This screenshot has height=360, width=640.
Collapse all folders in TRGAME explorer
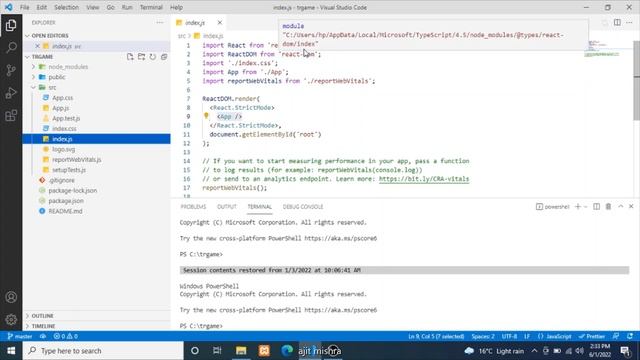coord(164,57)
